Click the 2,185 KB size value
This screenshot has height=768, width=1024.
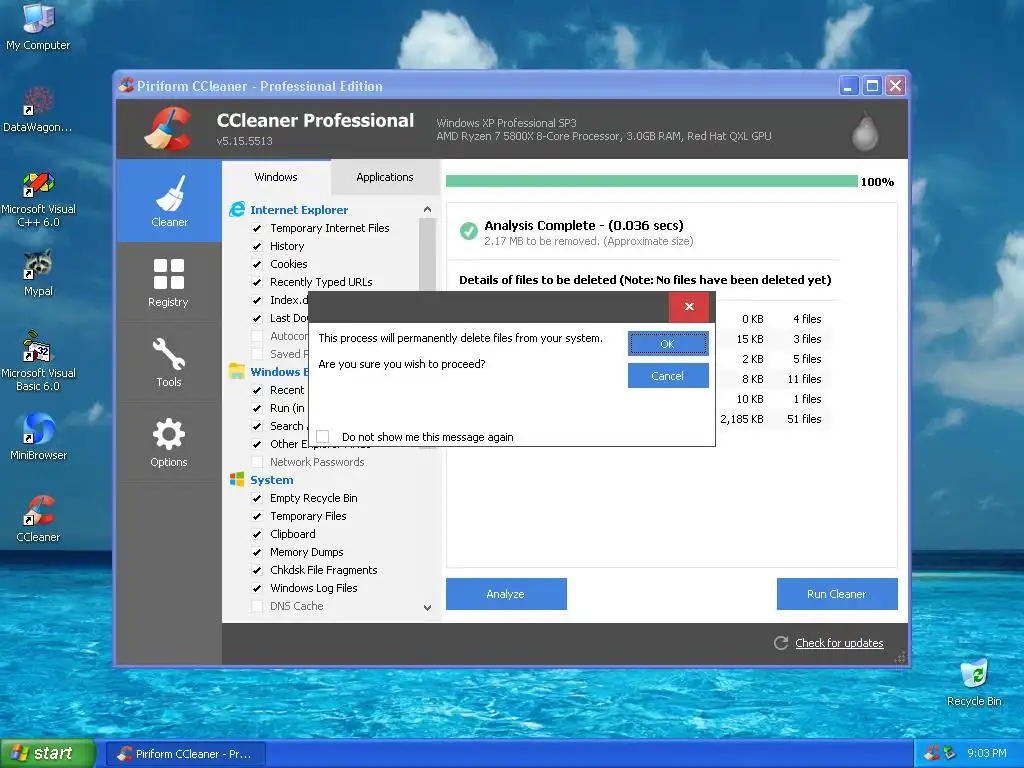(741, 419)
